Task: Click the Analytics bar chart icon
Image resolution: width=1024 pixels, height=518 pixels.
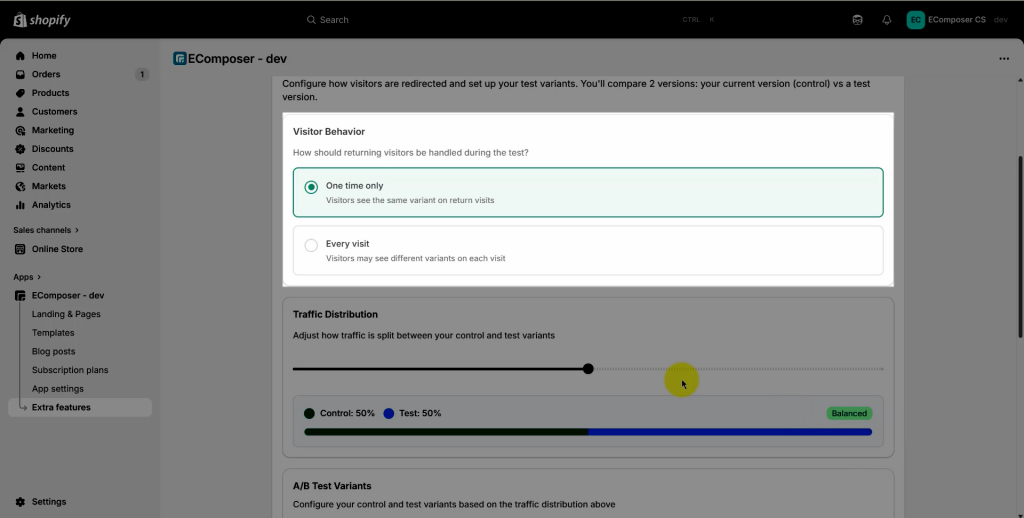Action: [21, 205]
